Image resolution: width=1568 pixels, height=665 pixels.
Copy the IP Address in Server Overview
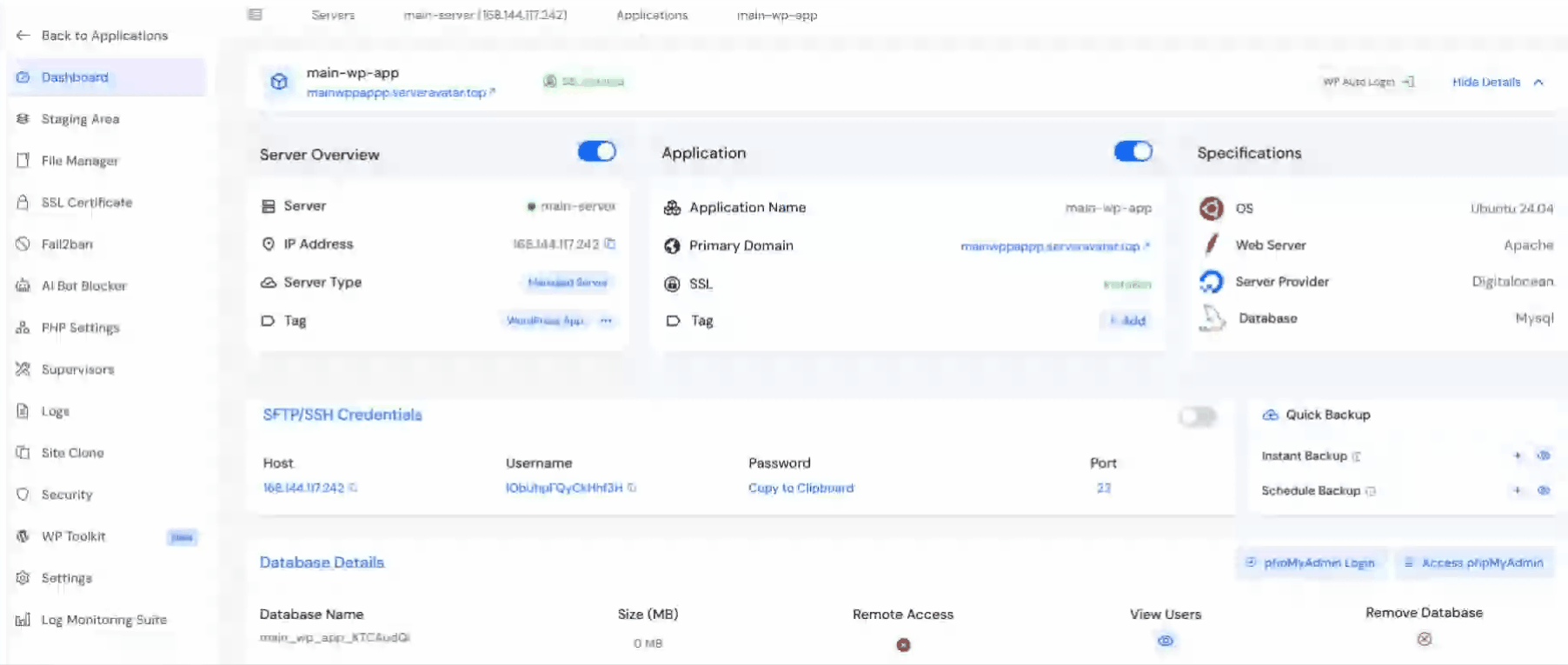610,244
